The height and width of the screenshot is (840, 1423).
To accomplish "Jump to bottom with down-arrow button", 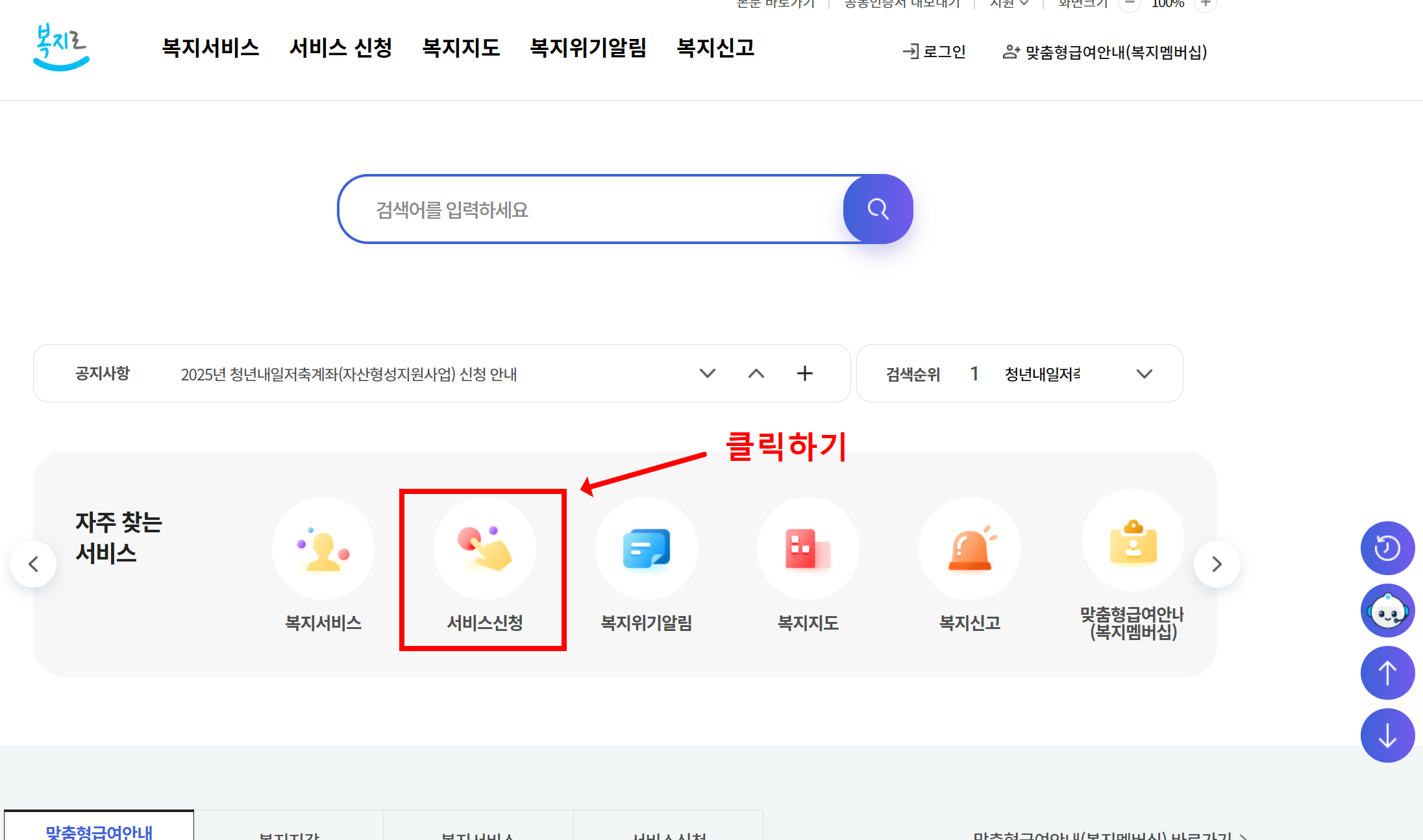I will 1387,735.
